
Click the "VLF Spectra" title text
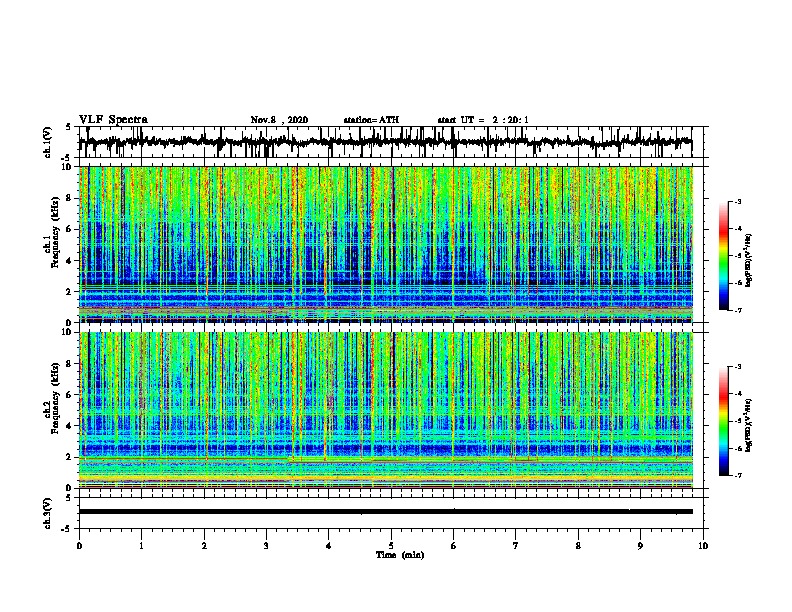point(113,120)
